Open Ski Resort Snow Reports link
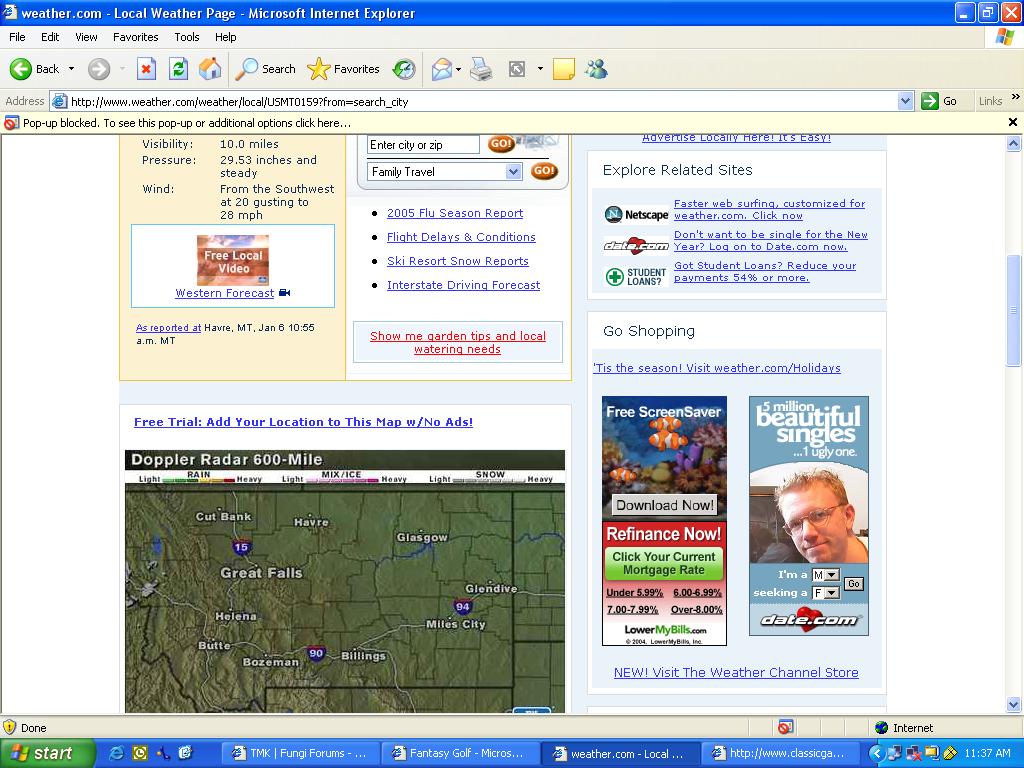Image resolution: width=1024 pixels, height=768 pixels. click(458, 261)
